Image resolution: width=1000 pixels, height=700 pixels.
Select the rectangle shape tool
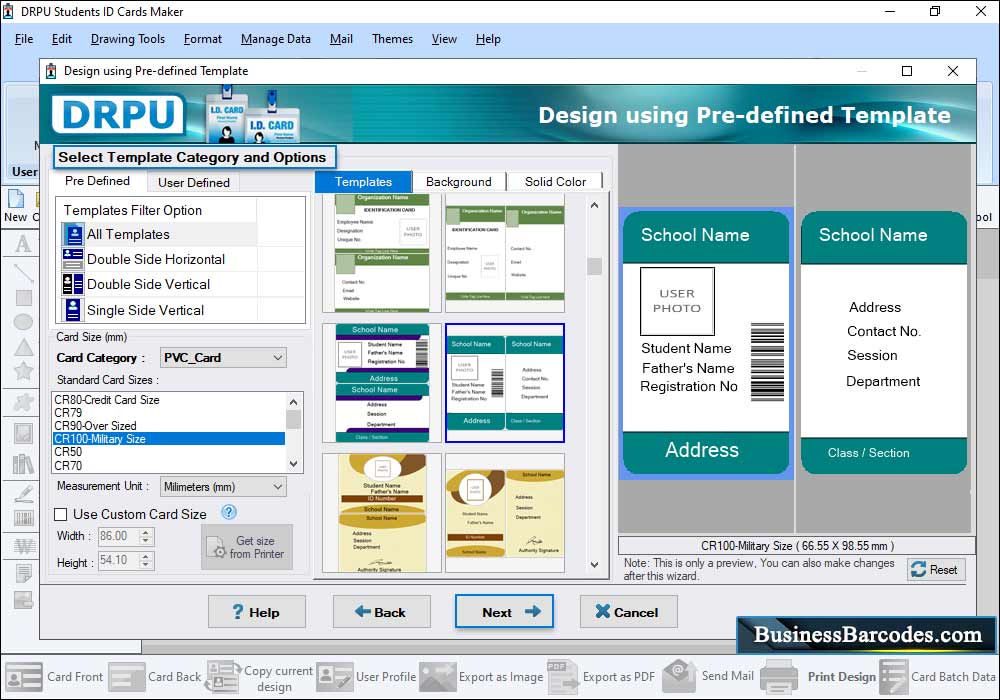pos(24,298)
